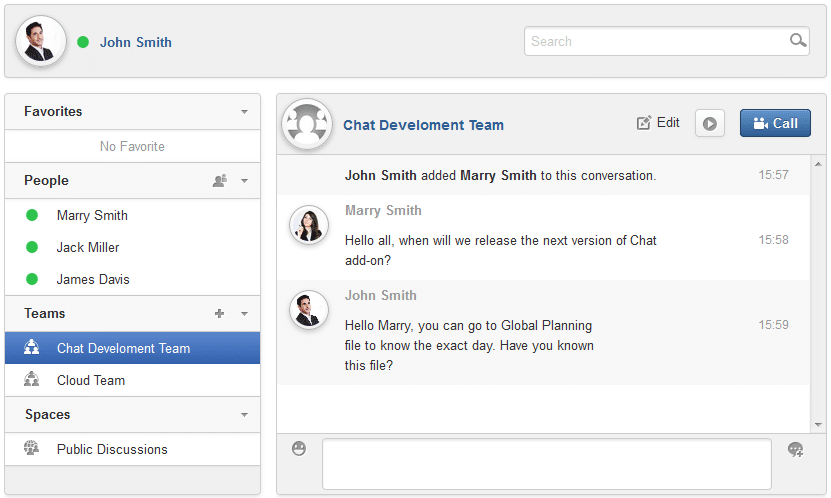
Task: Click the chat bubble icon beside message box
Action: [x=795, y=449]
